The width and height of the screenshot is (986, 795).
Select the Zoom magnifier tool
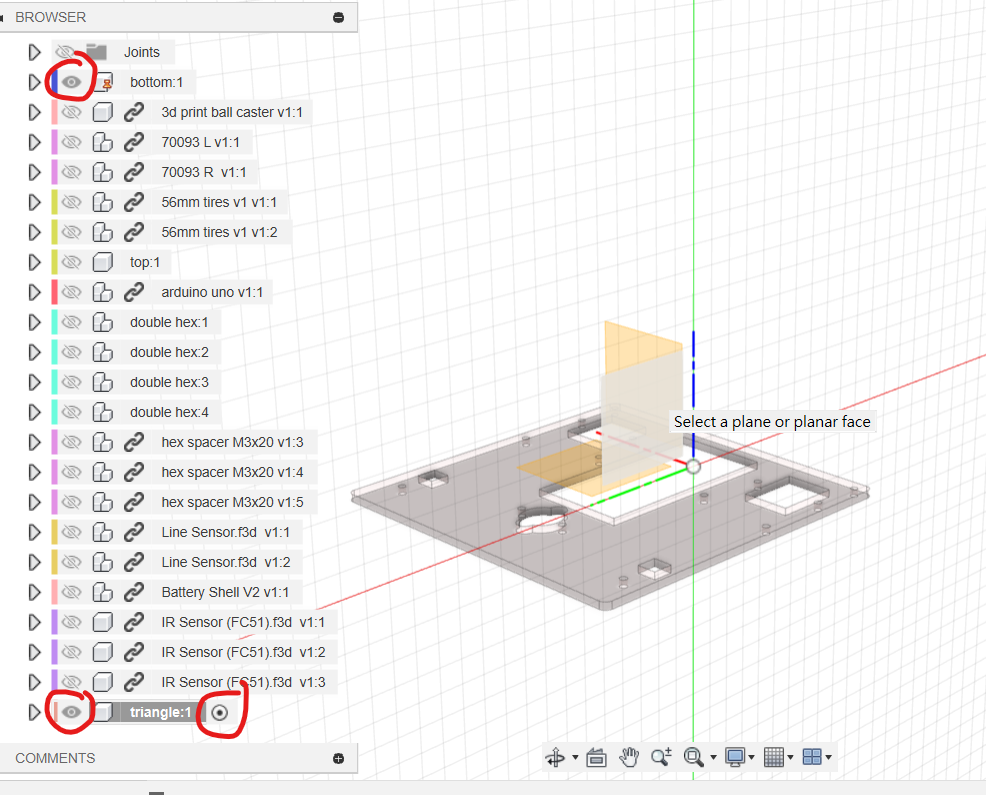(x=661, y=757)
